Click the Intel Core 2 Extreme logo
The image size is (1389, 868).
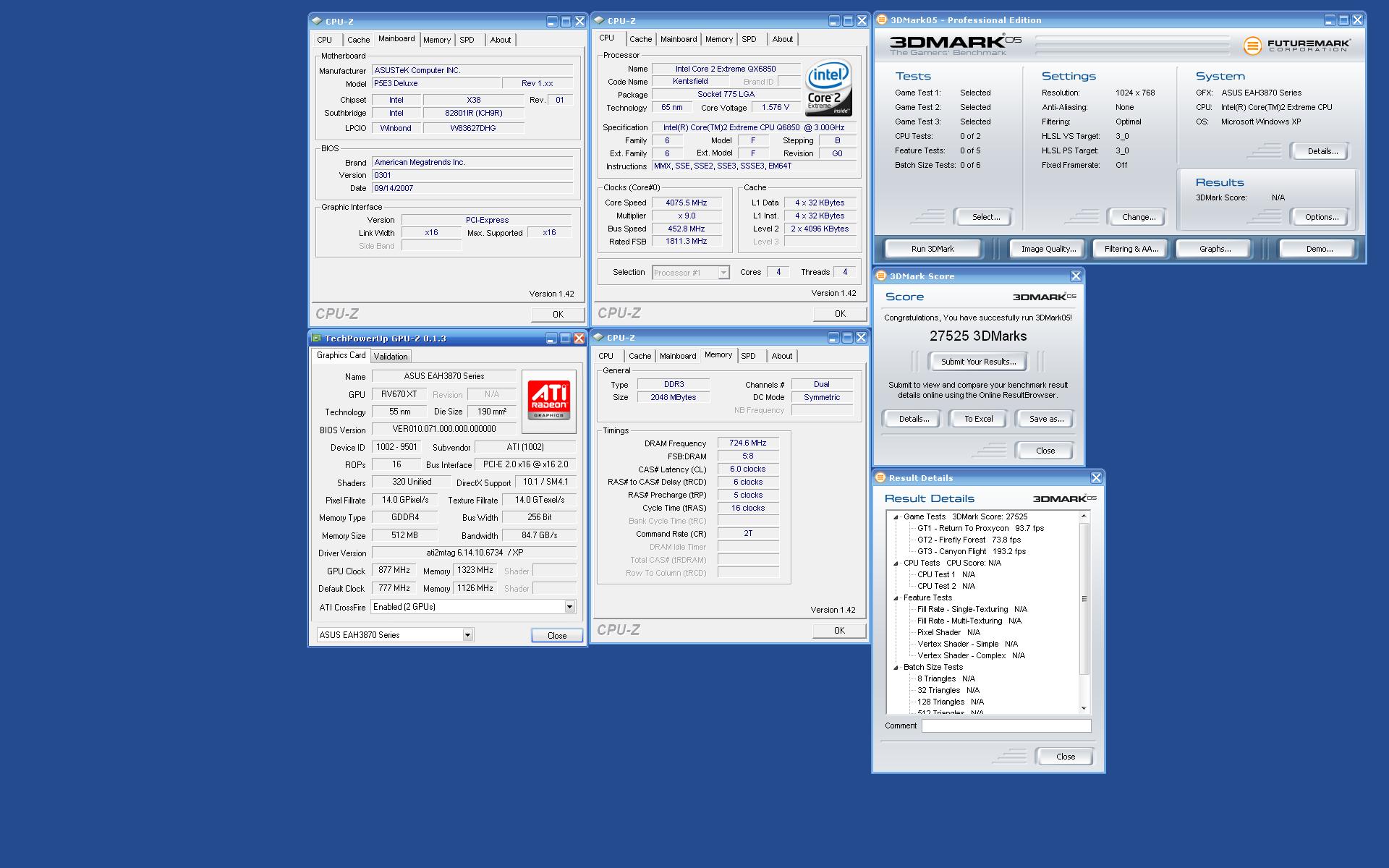829,88
